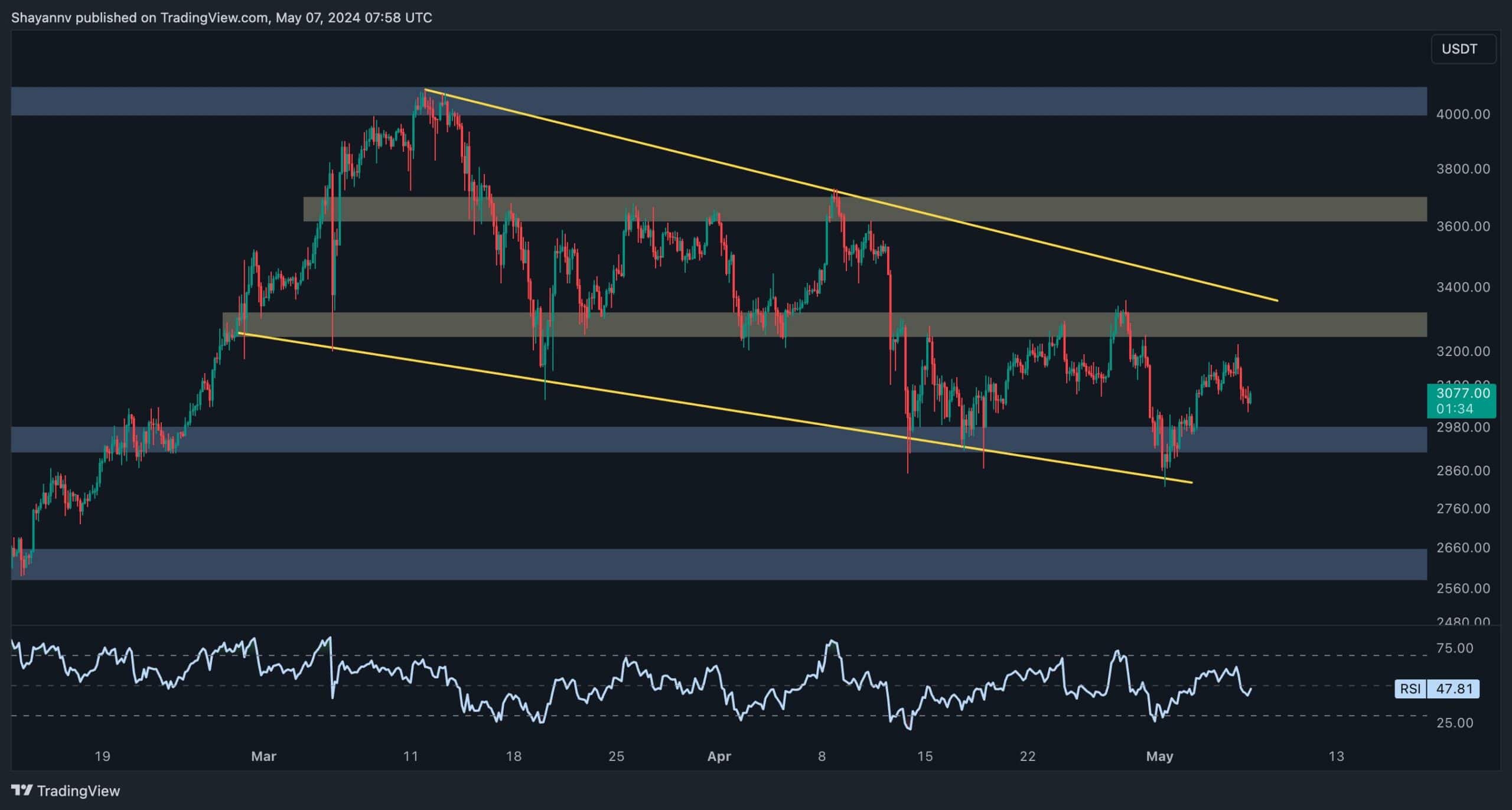Image resolution: width=1512 pixels, height=810 pixels.
Task: Click the TradingView text in footer
Action: (x=78, y=791)
